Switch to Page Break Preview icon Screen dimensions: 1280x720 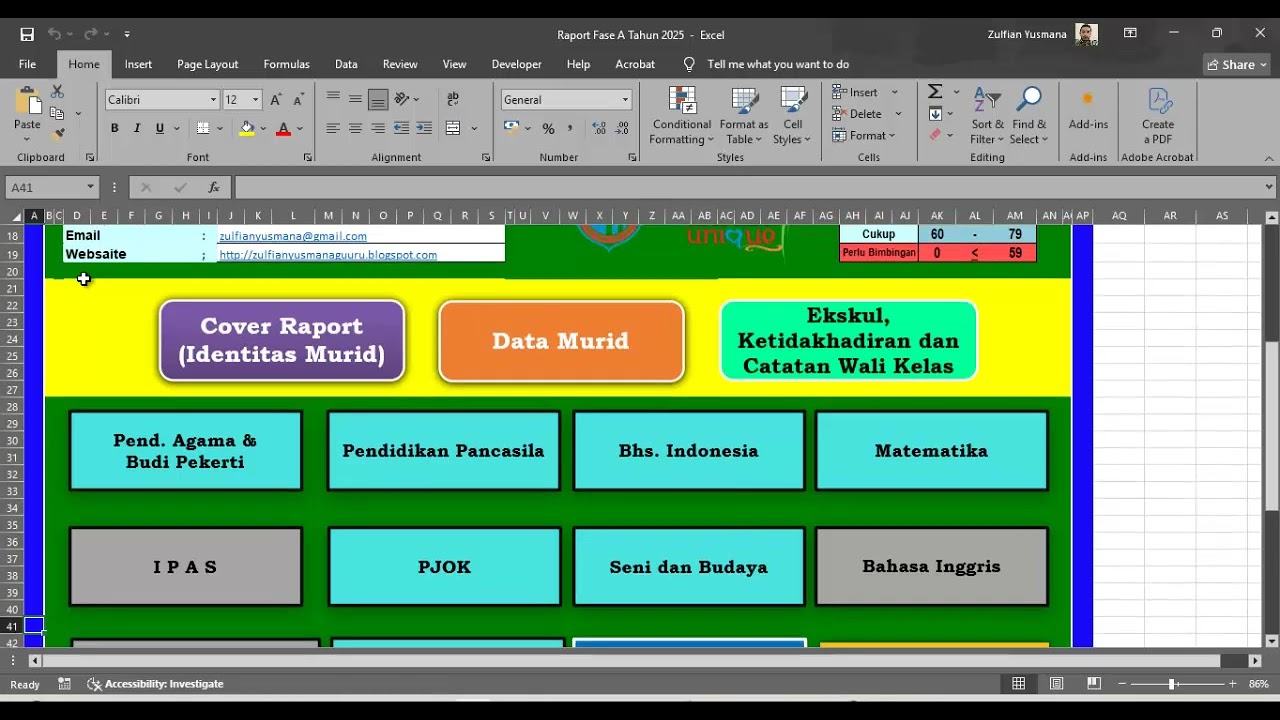[x=1093, y=684]
